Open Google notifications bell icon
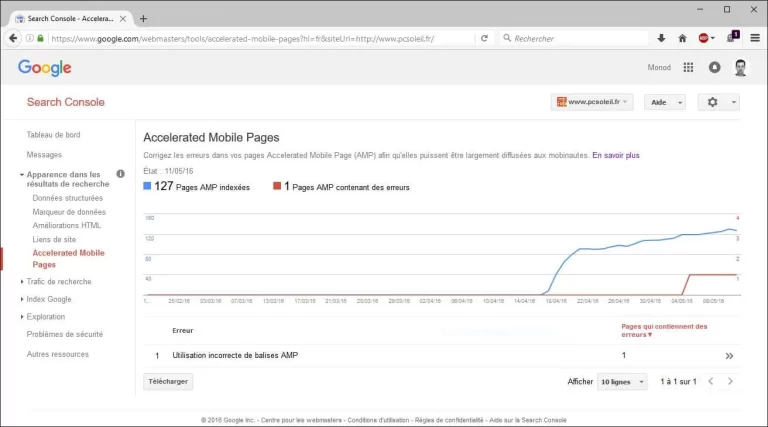This screenshot has width=768, height=427. (715, 68)
